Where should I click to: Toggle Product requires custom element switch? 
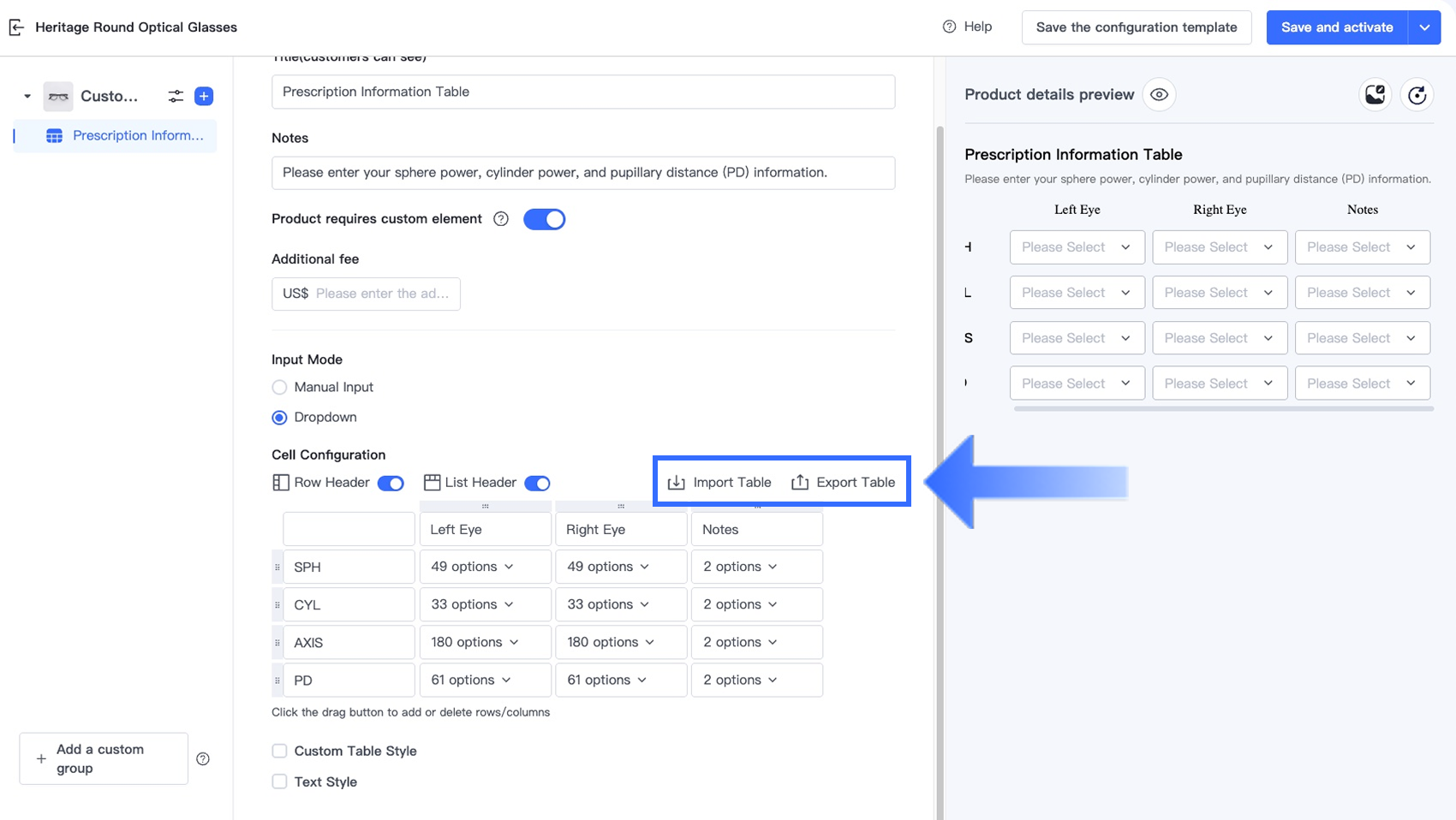tap(544, 219)
